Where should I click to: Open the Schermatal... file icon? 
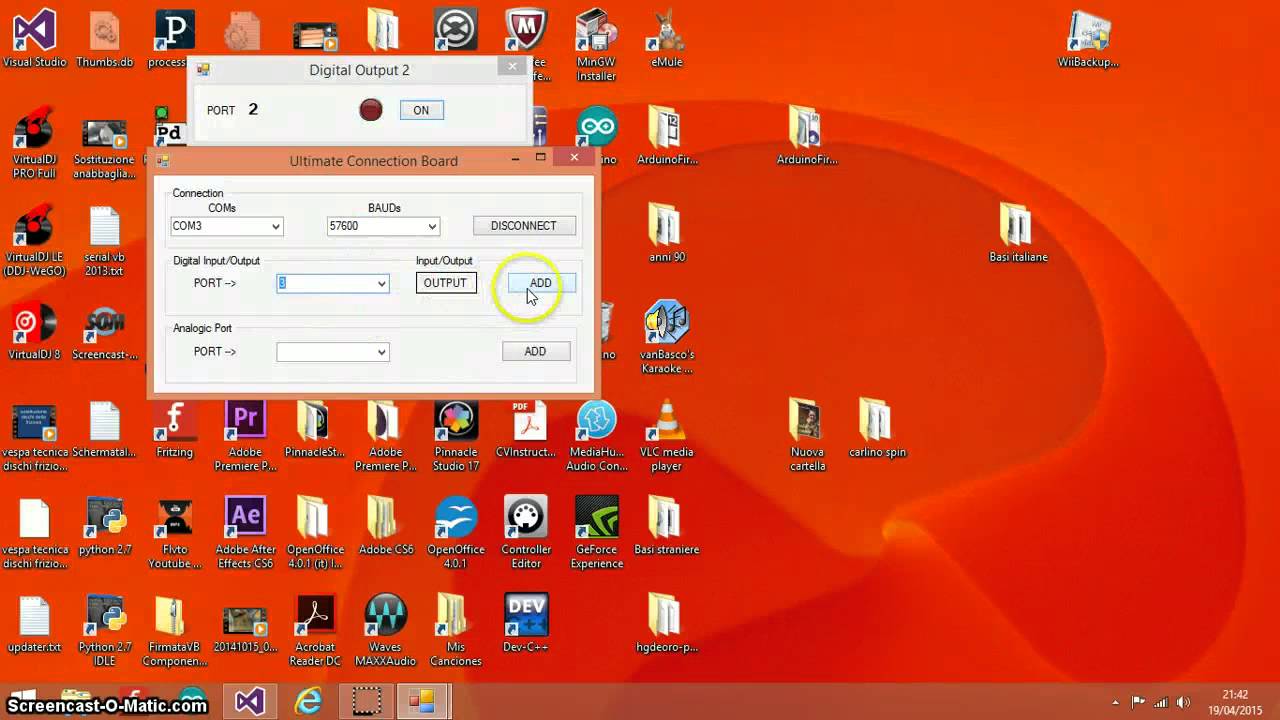[x=105, y=429]
